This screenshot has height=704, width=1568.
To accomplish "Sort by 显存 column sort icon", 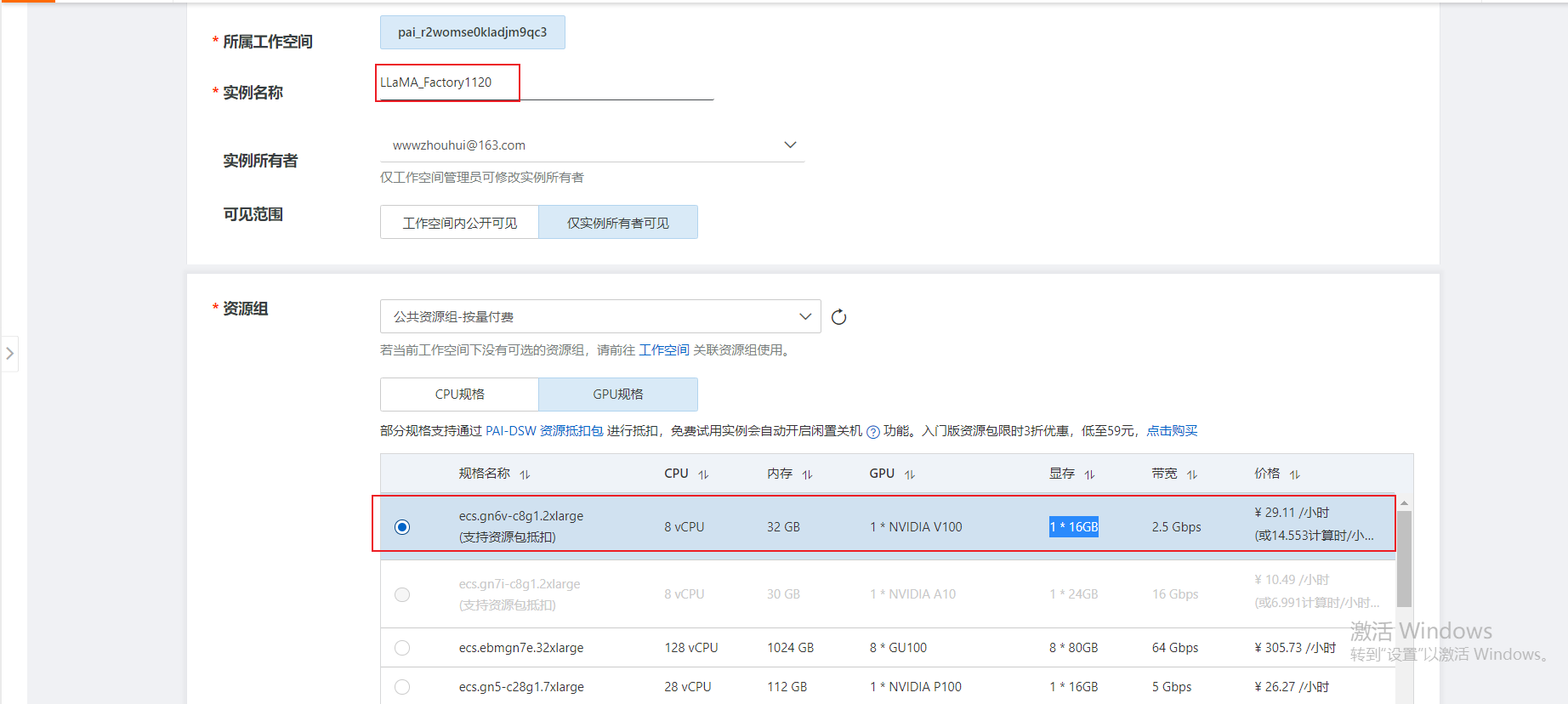I will (1089, 474).
